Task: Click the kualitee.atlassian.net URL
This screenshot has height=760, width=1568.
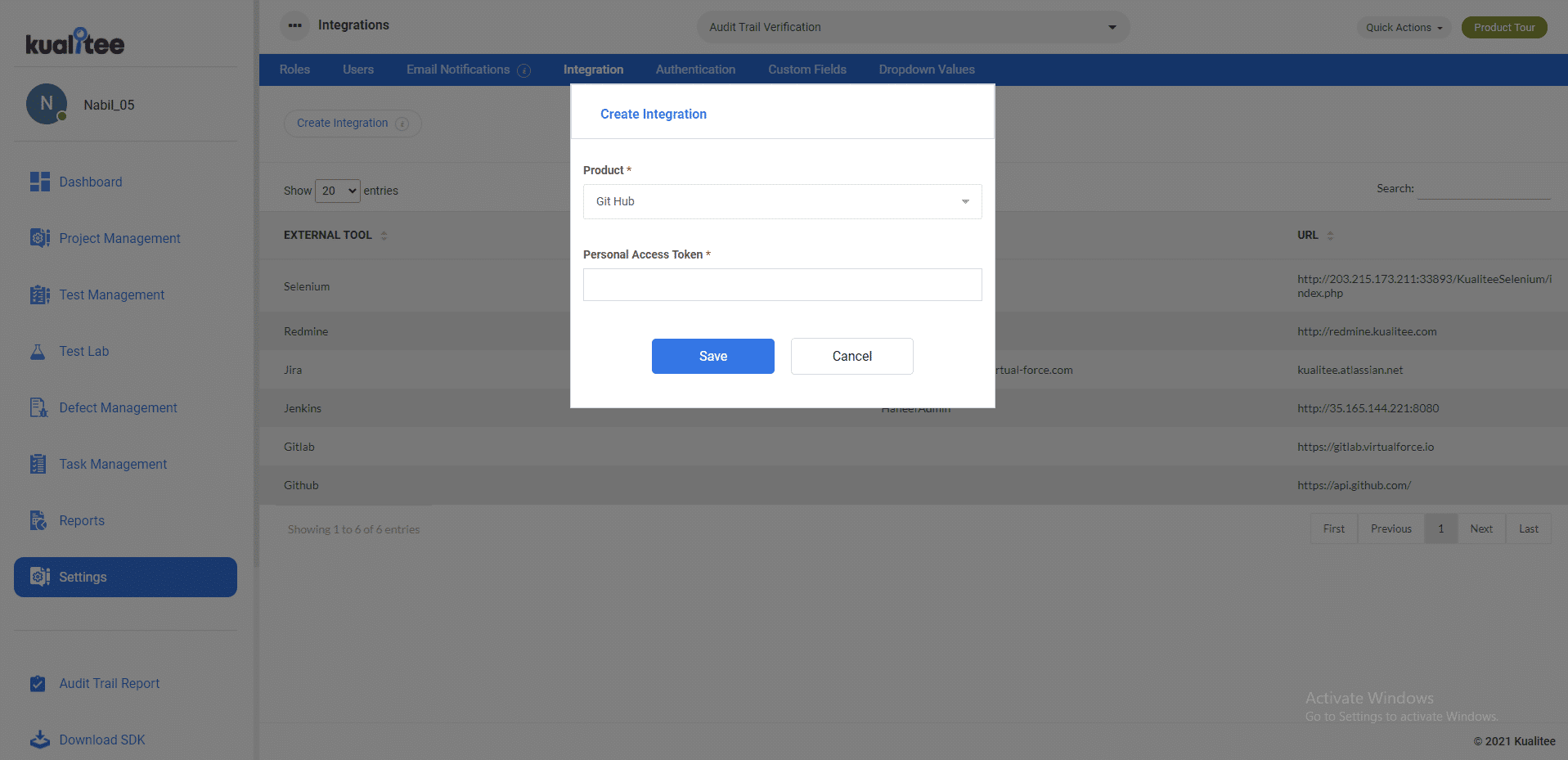Action: (1350, 370)
